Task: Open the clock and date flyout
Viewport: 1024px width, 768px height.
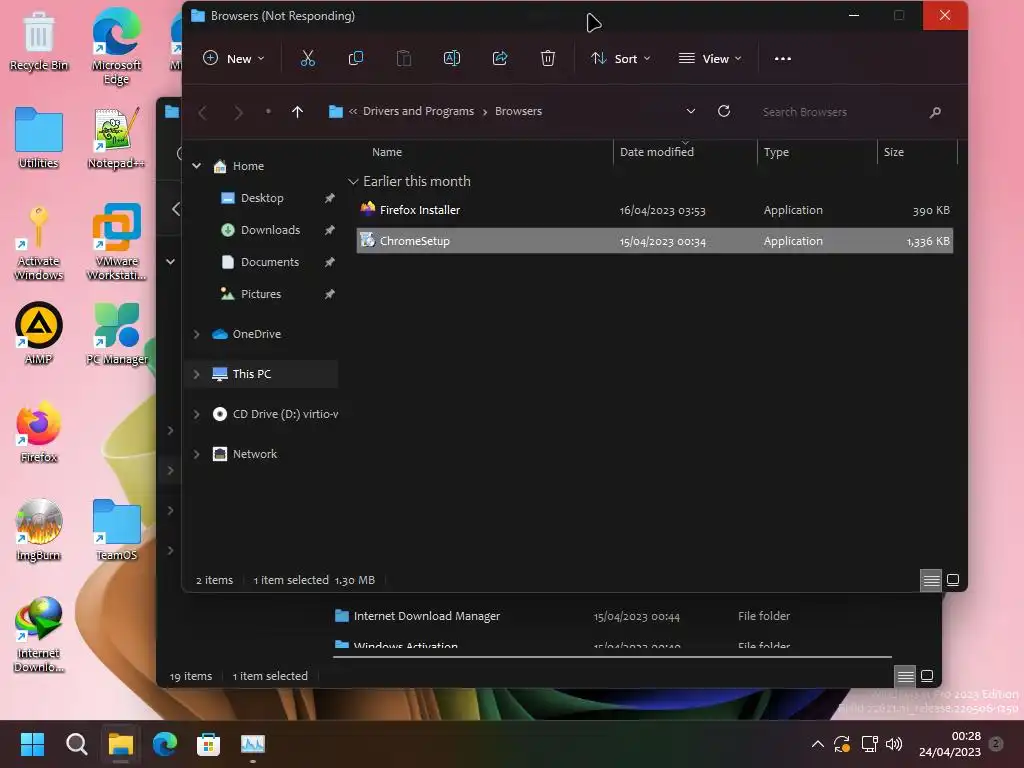Action: point(950,744)
